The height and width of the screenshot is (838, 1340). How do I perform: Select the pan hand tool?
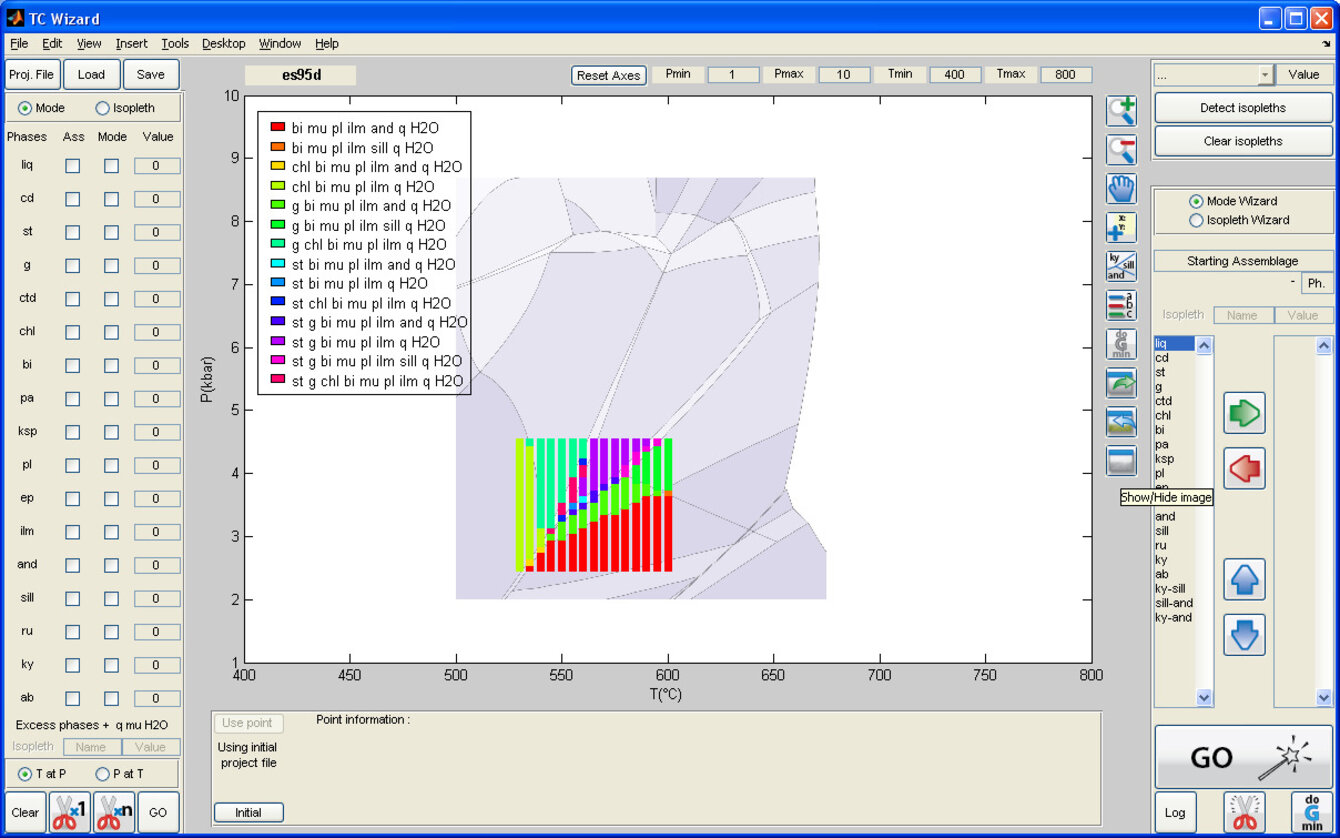(x=1121, y=189)
